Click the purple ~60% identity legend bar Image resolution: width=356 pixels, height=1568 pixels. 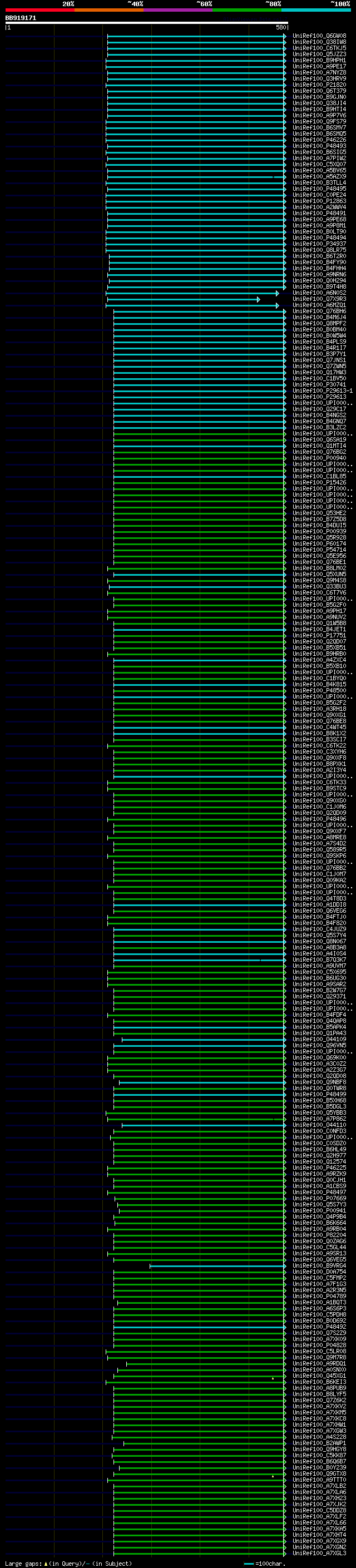(x=177, y=10)
